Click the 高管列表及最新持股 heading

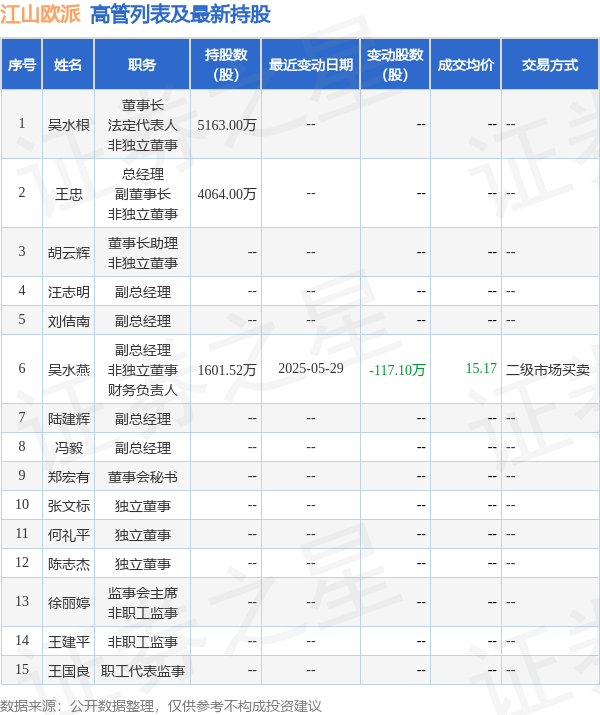tap(181, 15)
